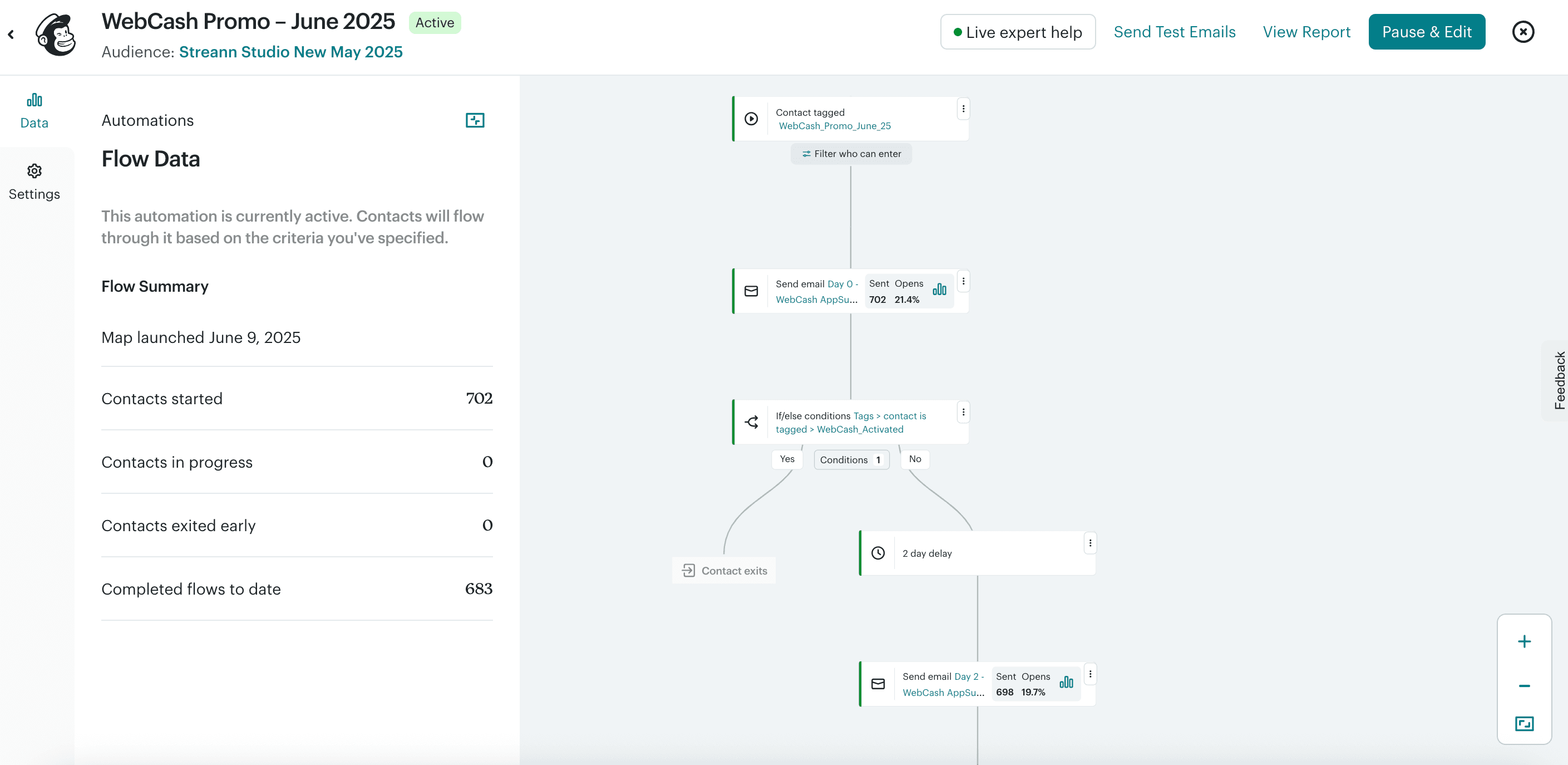The width and height of the screenshot is (1568, 765).
Task: Open Day 2 - WebCash AppSu... email link
Action: [944, 685]
